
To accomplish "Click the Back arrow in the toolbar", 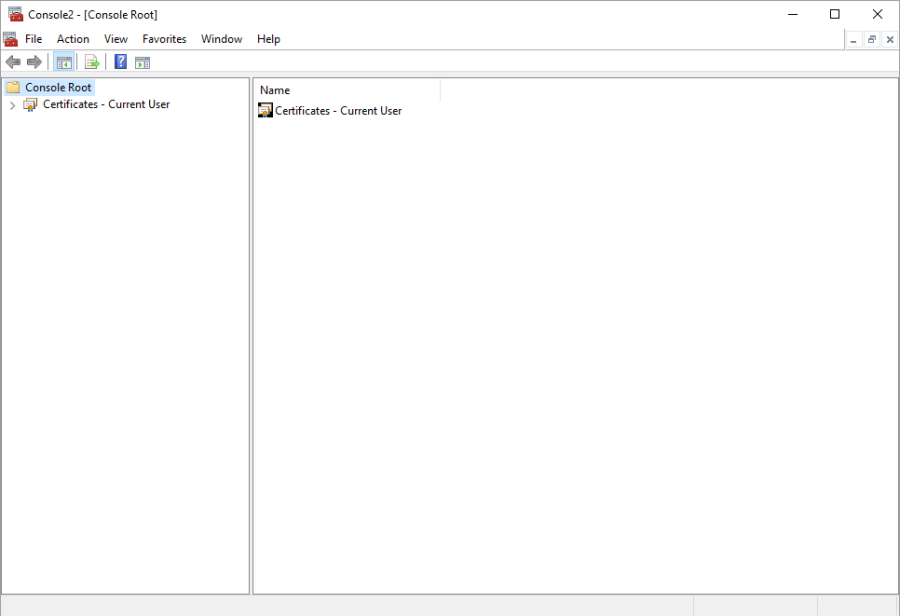I will click(x=13, y=62).
